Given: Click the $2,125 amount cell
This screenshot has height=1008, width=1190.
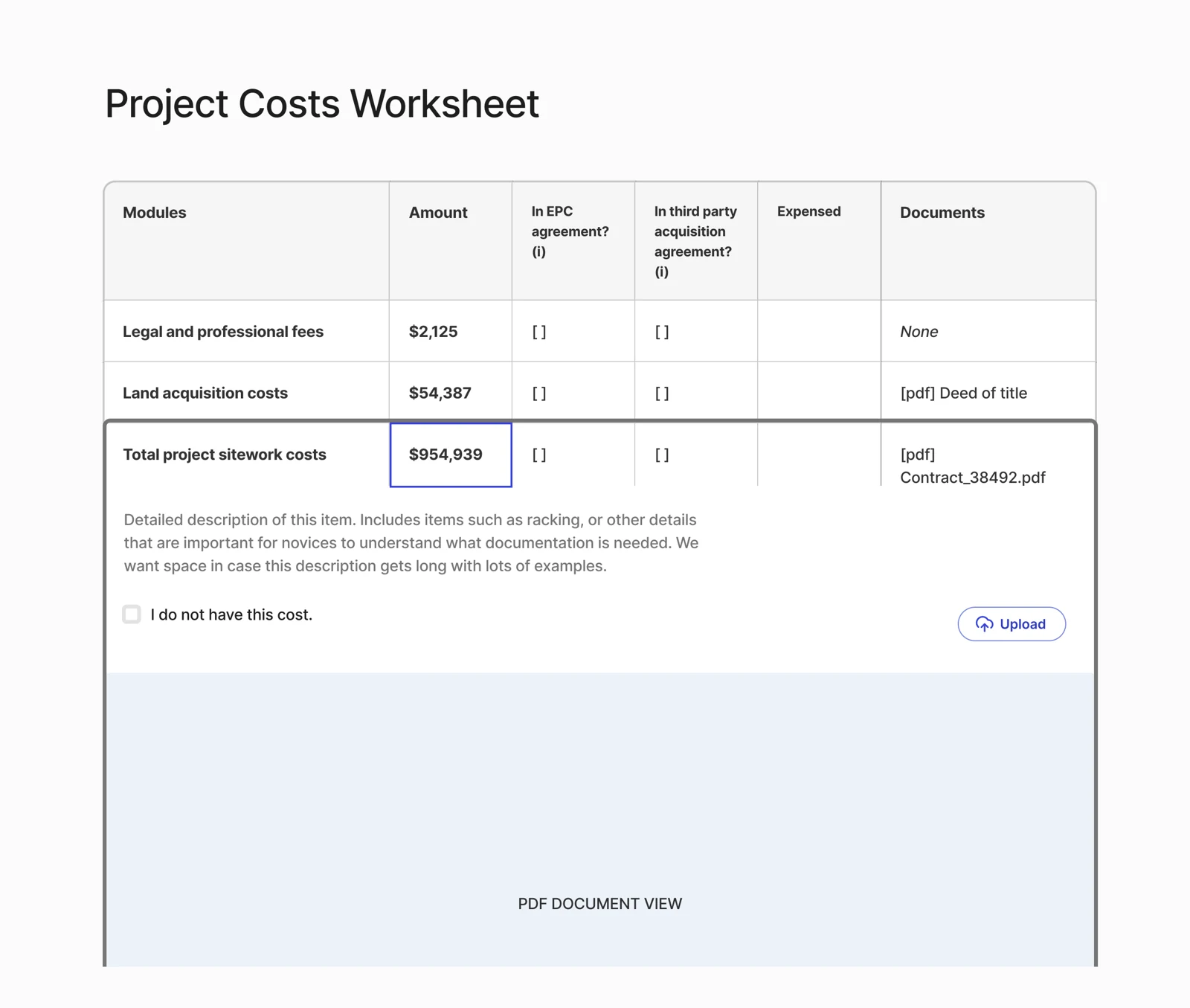Looking at the screenshot, I should (x=451, y=331).
